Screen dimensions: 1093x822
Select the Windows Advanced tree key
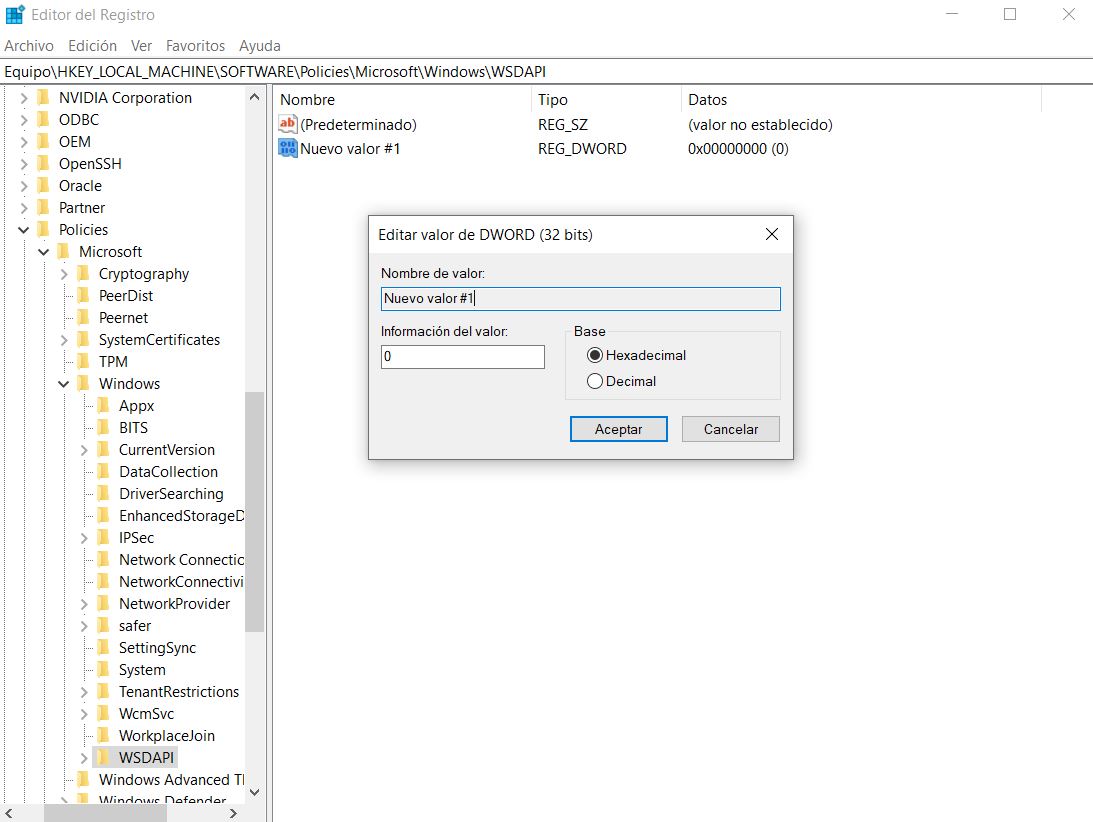pyautogui.click(x=171, y=779)
